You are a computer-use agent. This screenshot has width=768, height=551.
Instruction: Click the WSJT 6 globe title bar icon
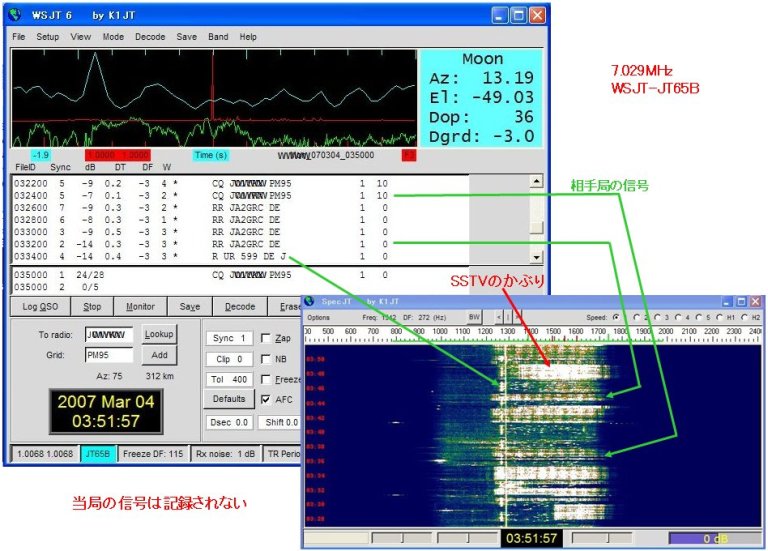point(16,15)
